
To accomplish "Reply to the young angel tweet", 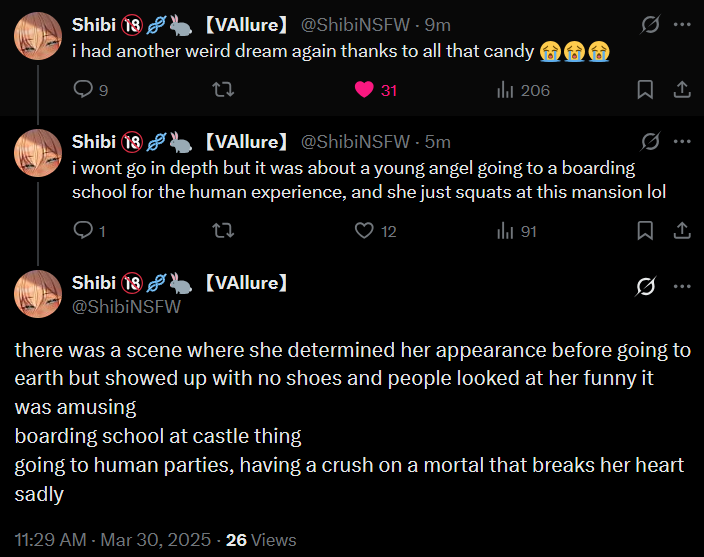I will click(84, 231).
